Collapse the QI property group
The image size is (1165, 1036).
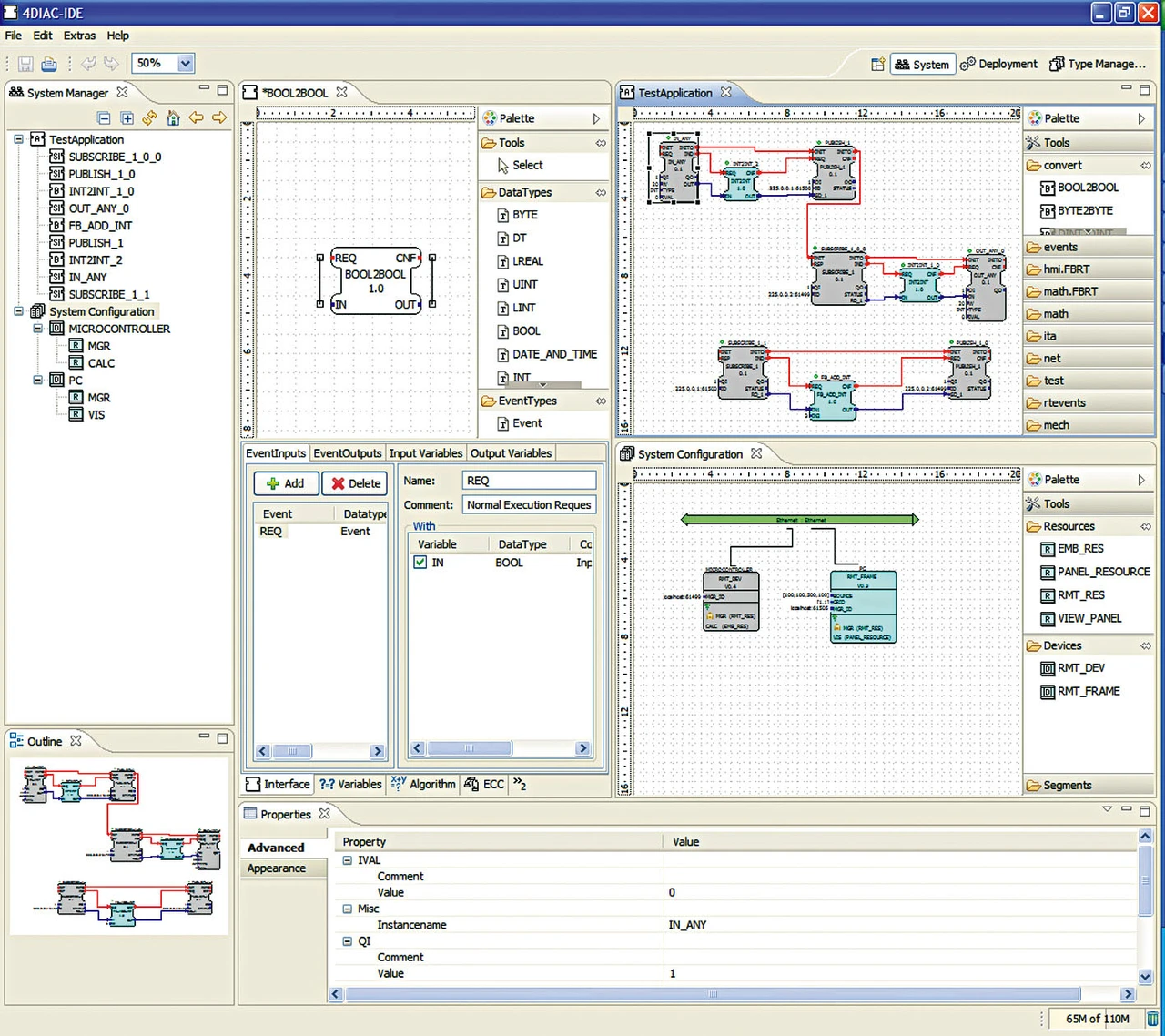coord(347,941)
